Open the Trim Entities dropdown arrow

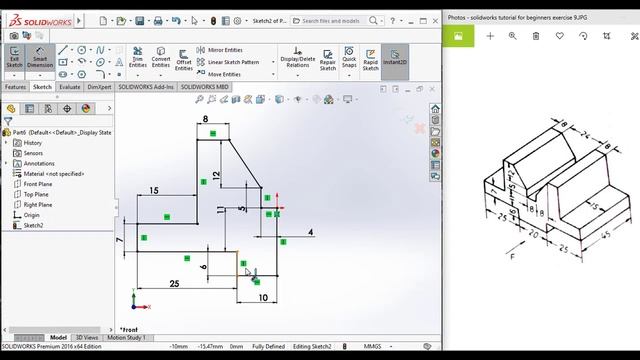138,76
